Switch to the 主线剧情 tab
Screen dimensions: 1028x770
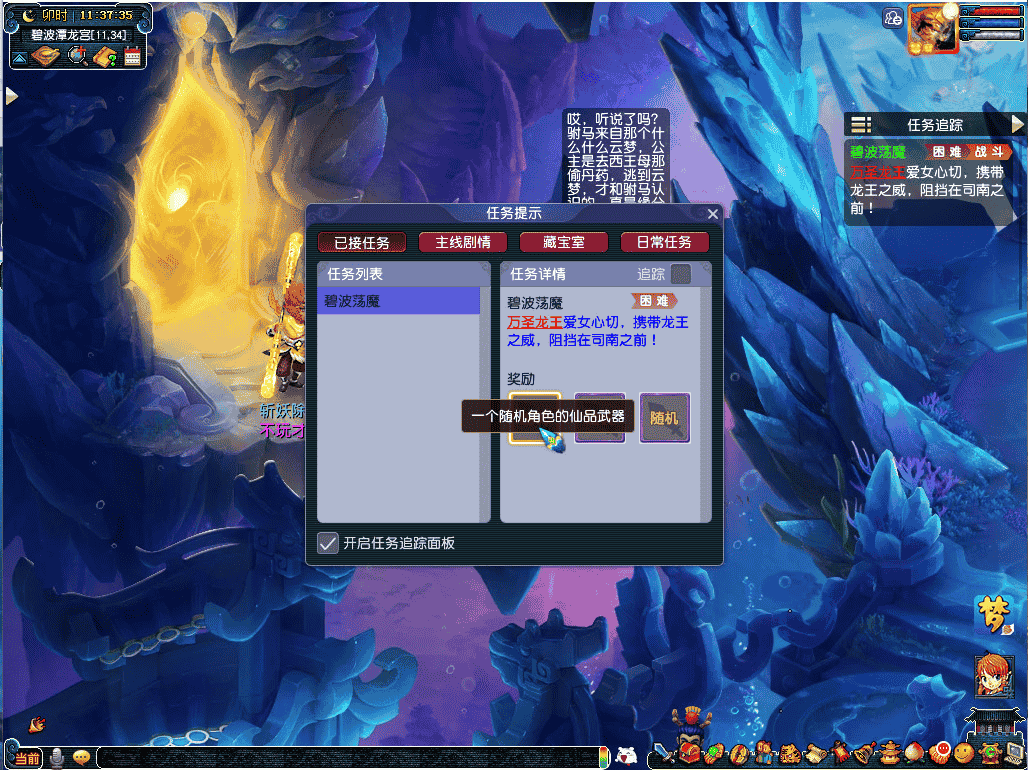462,242
